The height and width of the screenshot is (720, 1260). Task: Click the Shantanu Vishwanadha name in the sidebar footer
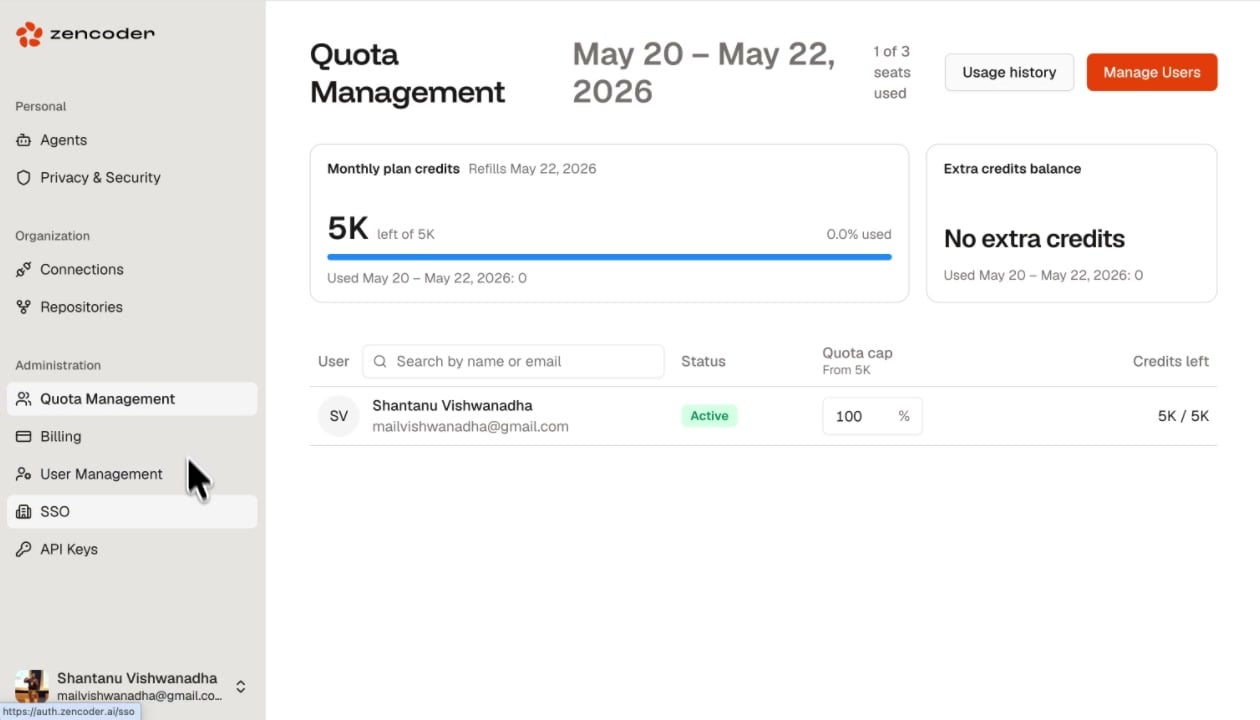click(x=137, y=678)
